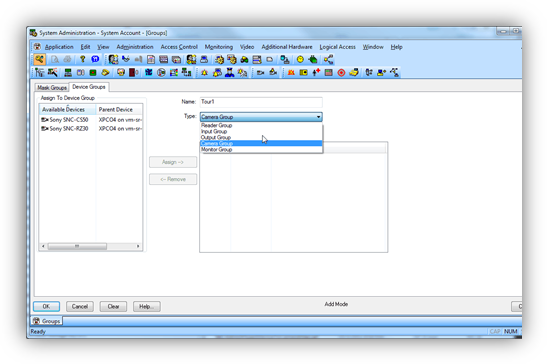Click the tree hierarchy icon in second toolbar

[x=39, y=73]
